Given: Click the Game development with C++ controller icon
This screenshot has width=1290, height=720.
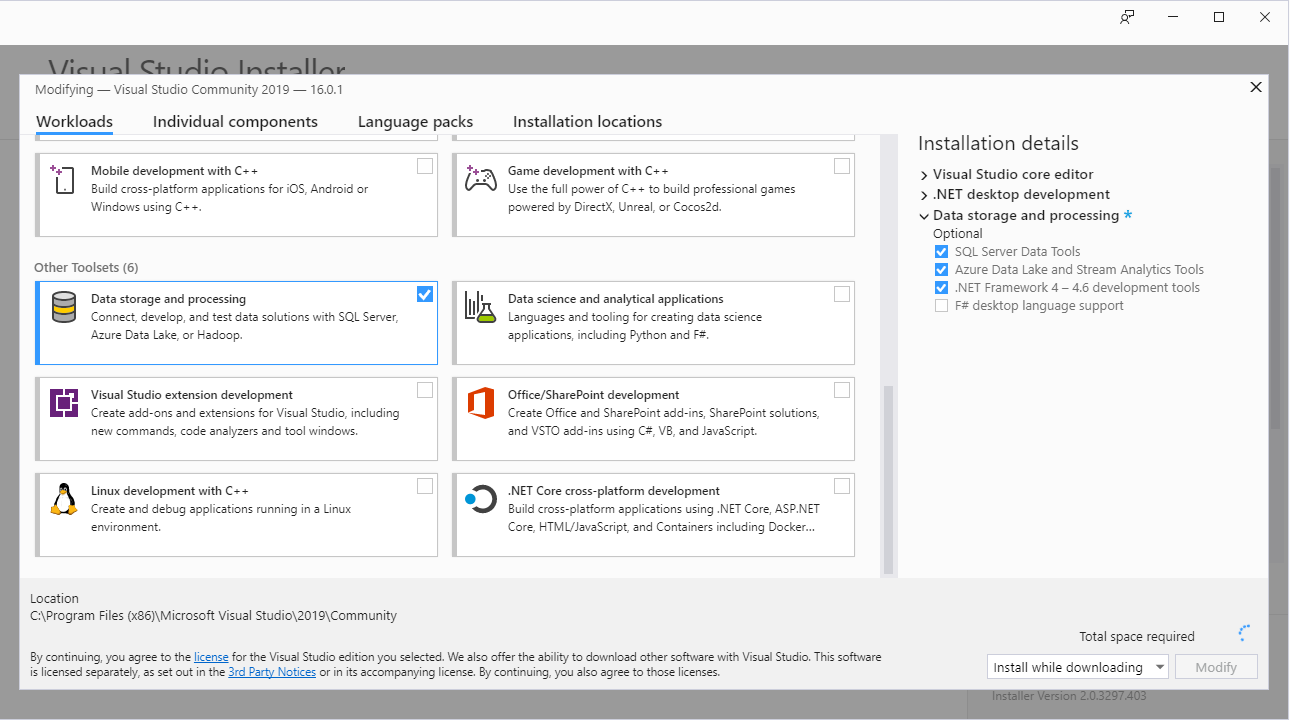Looking at the screenshot, I should click(x=481, y=178).
